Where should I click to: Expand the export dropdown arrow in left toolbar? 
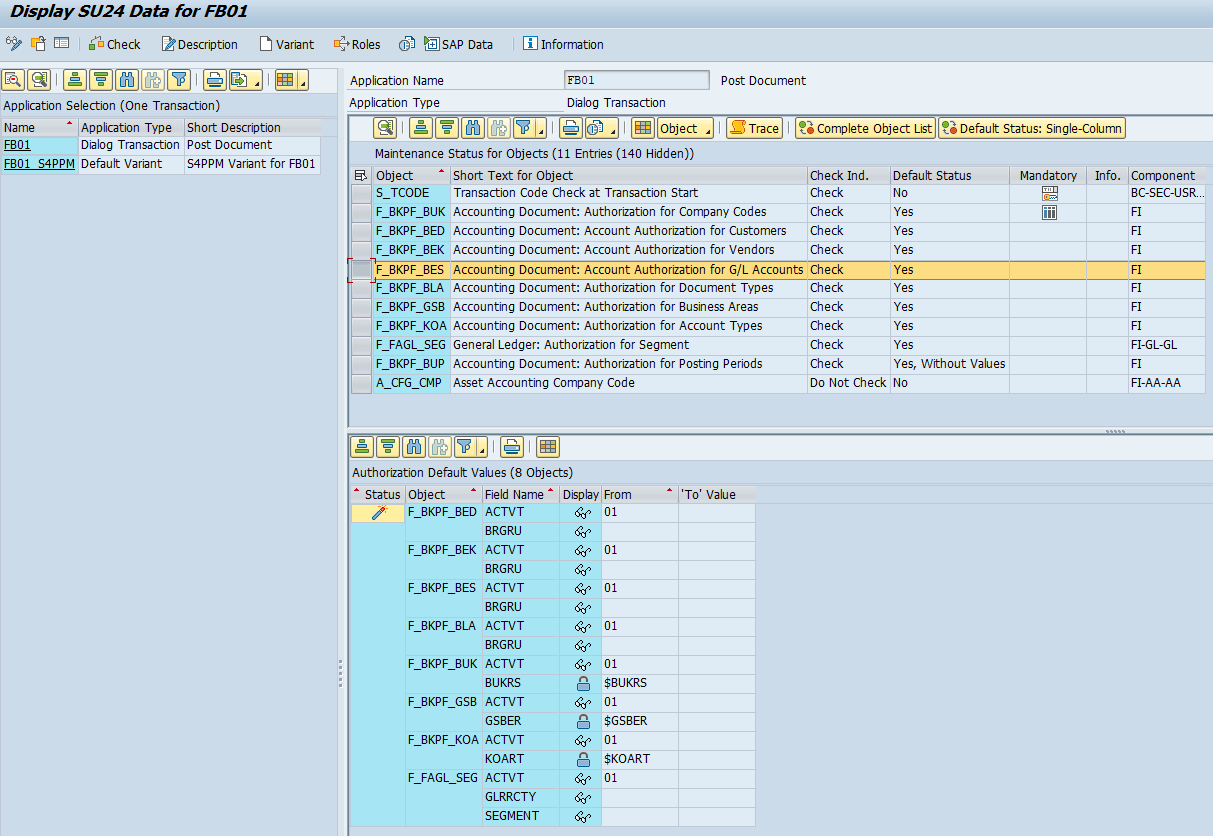click(x=256, y=81)
